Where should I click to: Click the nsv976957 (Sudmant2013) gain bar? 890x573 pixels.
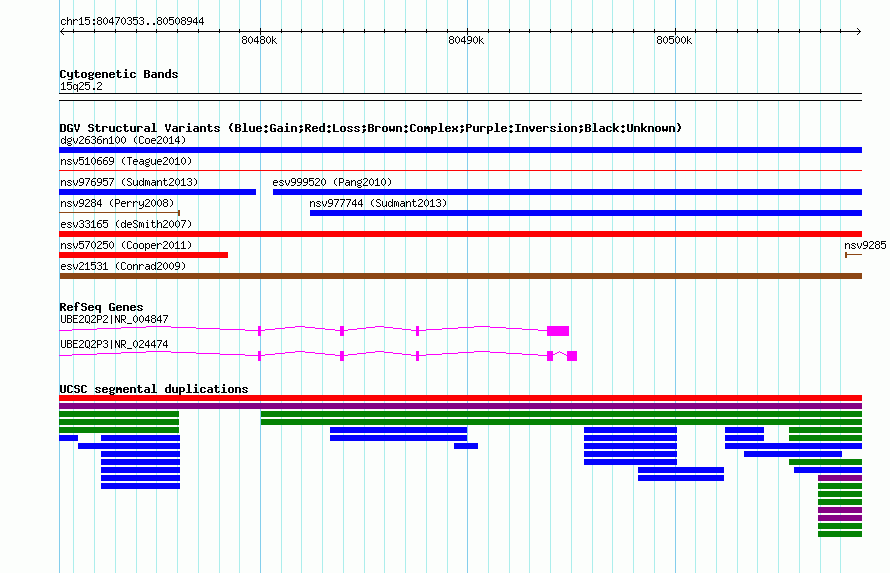(x=157, y=192)
